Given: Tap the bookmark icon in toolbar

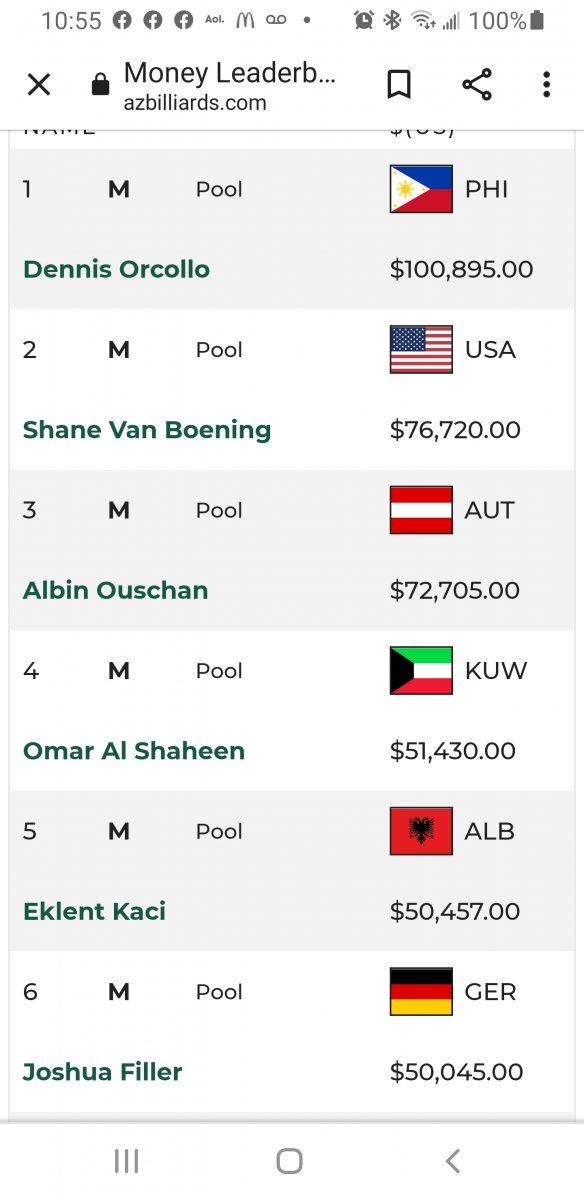Looking at the screenshot, I should click(399, 85).
